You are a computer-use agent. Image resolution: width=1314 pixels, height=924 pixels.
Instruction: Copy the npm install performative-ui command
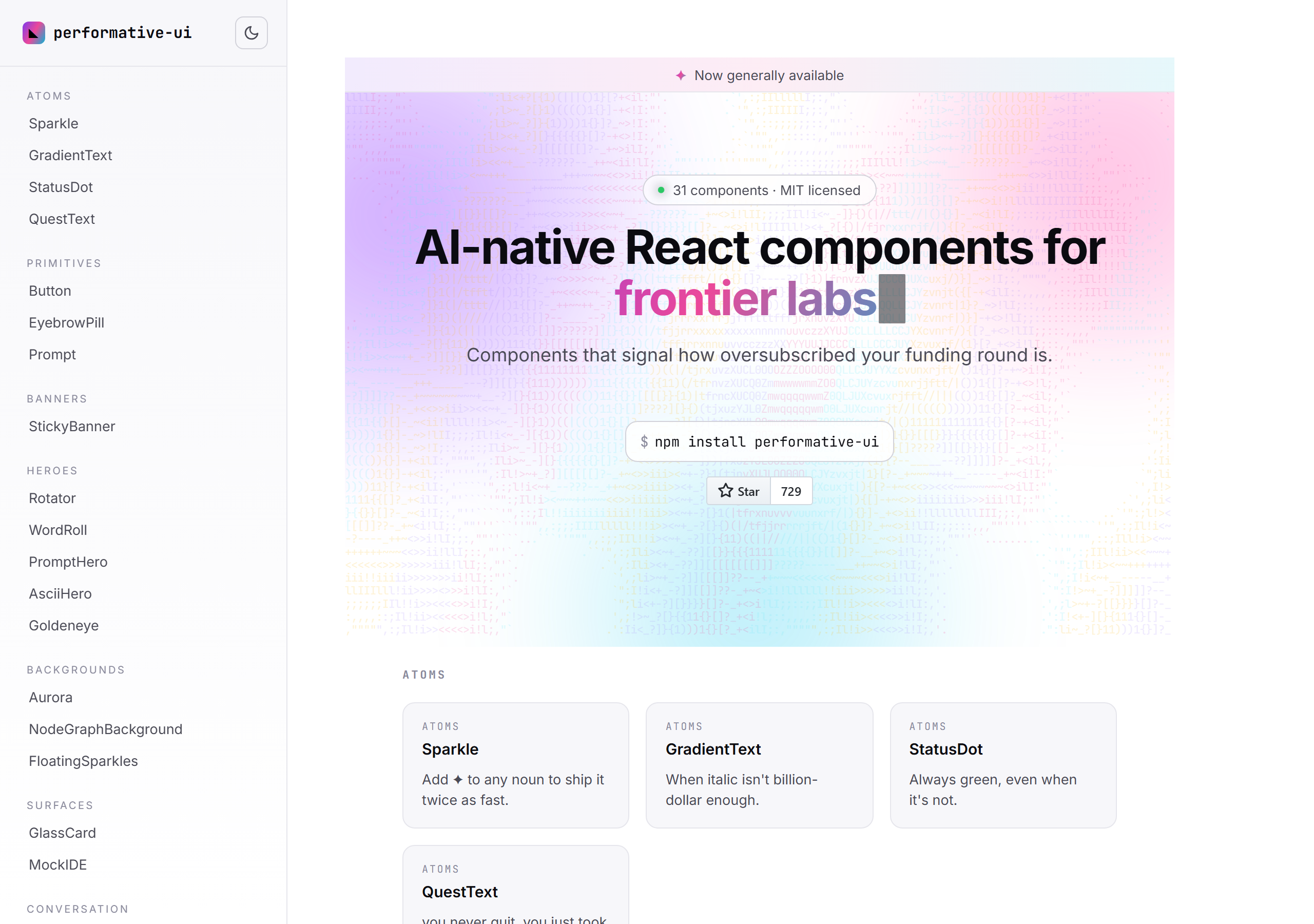click(x=760, y=441)
